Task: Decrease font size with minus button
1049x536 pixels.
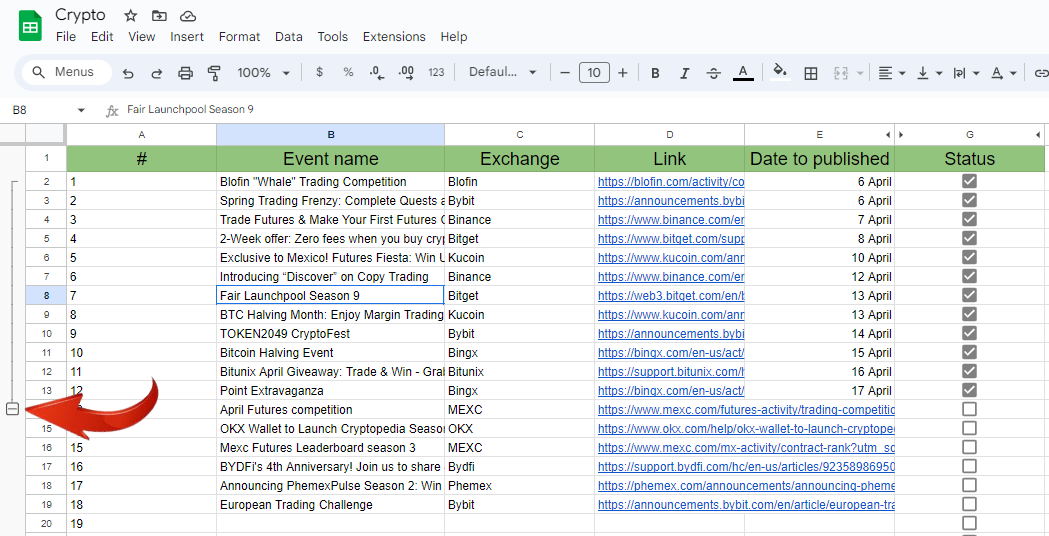Action: pyautogui.click(x=565, y=72)
